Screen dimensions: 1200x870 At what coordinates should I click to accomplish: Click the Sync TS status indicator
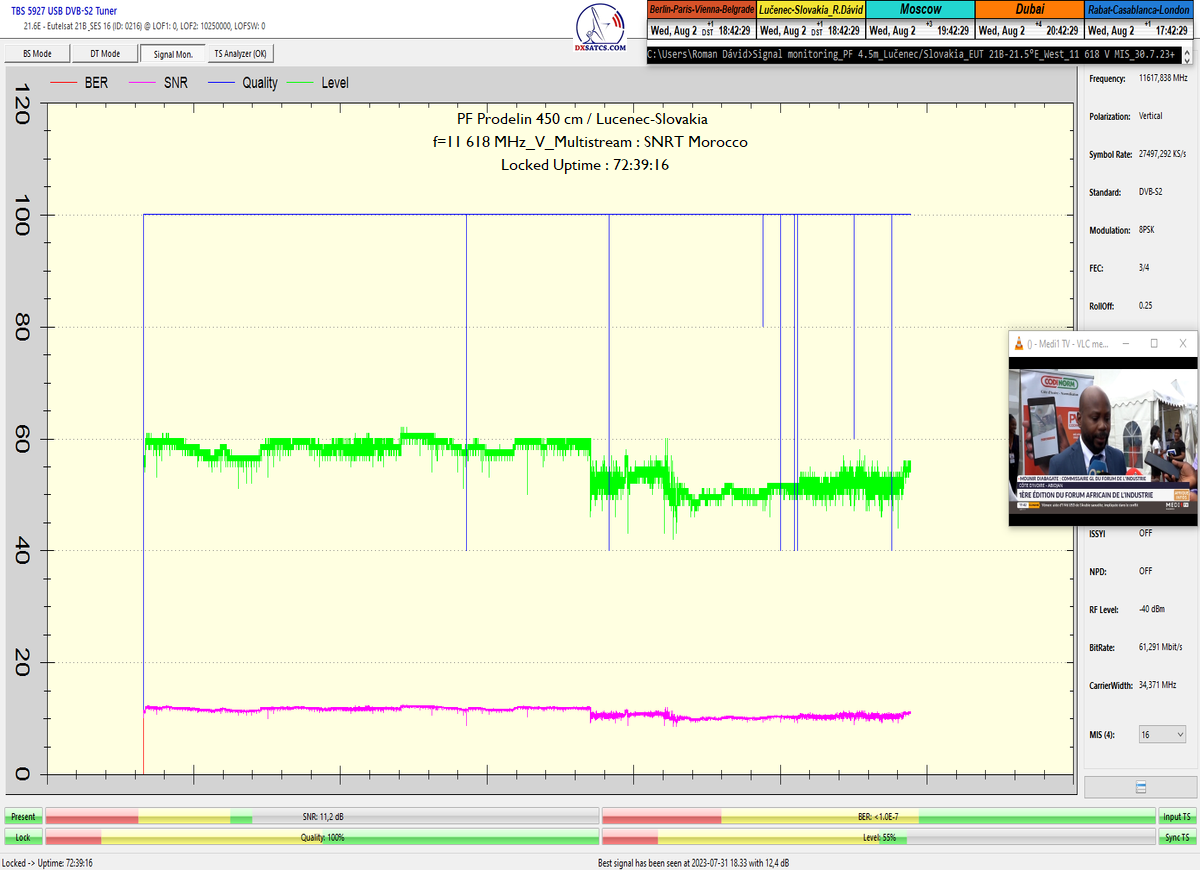1177,837
